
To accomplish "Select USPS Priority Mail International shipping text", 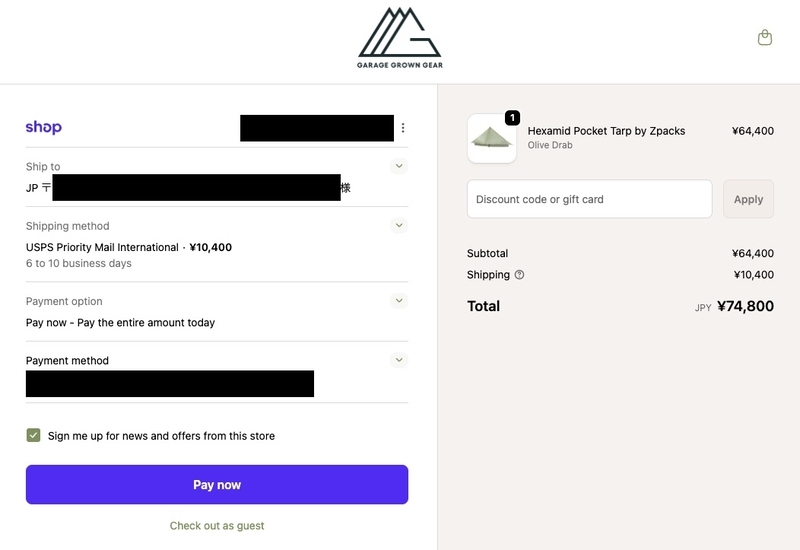I will pyautogui.click(x=102, y=247).
